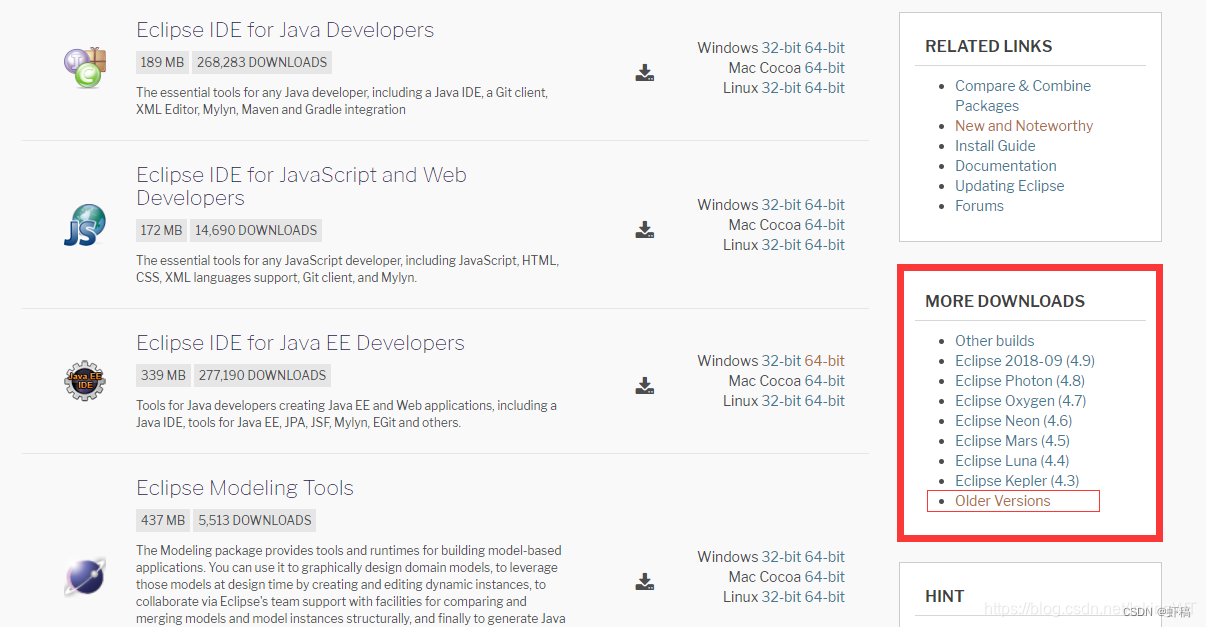Screen dimensions: 1206x627
Task: Click download icon for Eclipse IDE for Java EE Developers
Action: tap(645, 385)
